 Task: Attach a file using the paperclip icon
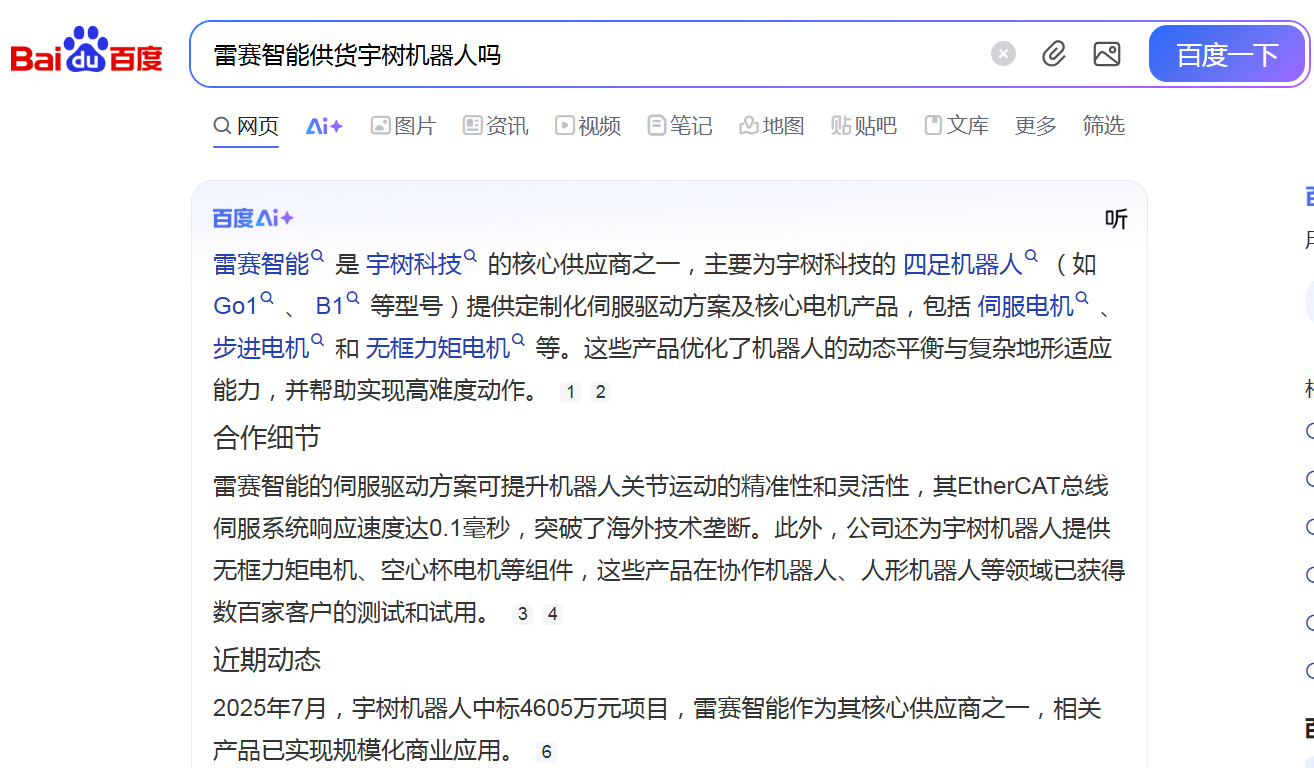coord(1054,54)
